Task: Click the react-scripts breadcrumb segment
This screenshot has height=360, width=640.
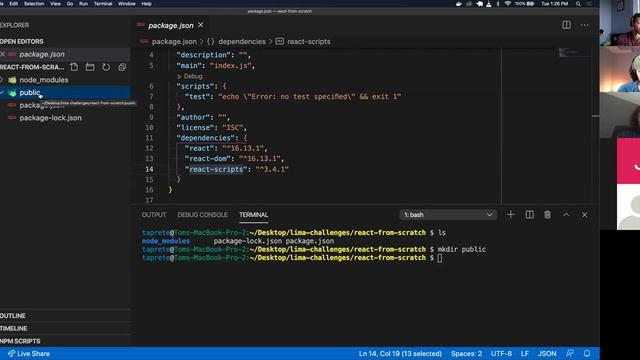Action: click(309, 42)
